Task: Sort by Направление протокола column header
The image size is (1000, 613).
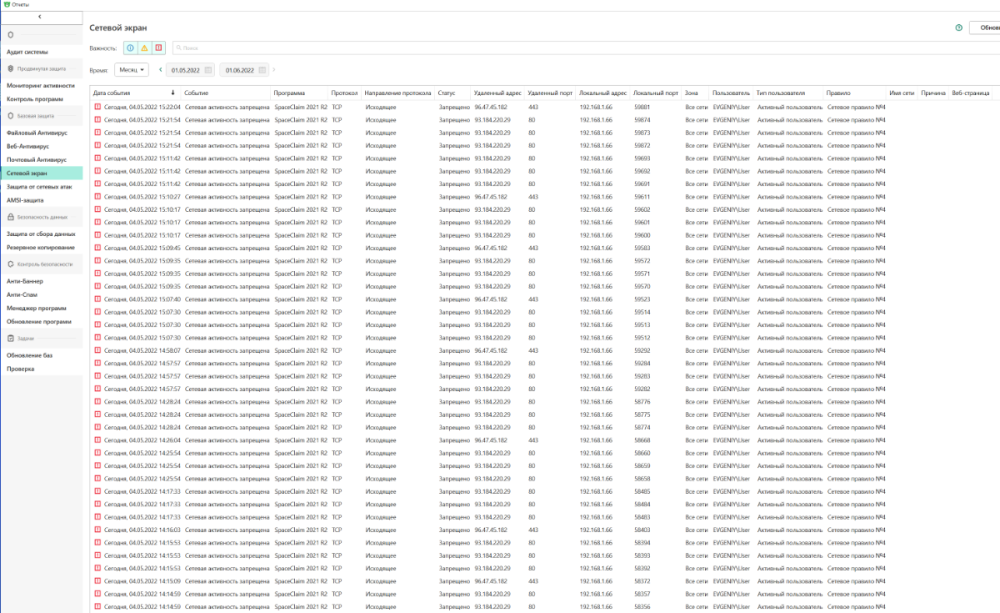Action: (398, 93)
